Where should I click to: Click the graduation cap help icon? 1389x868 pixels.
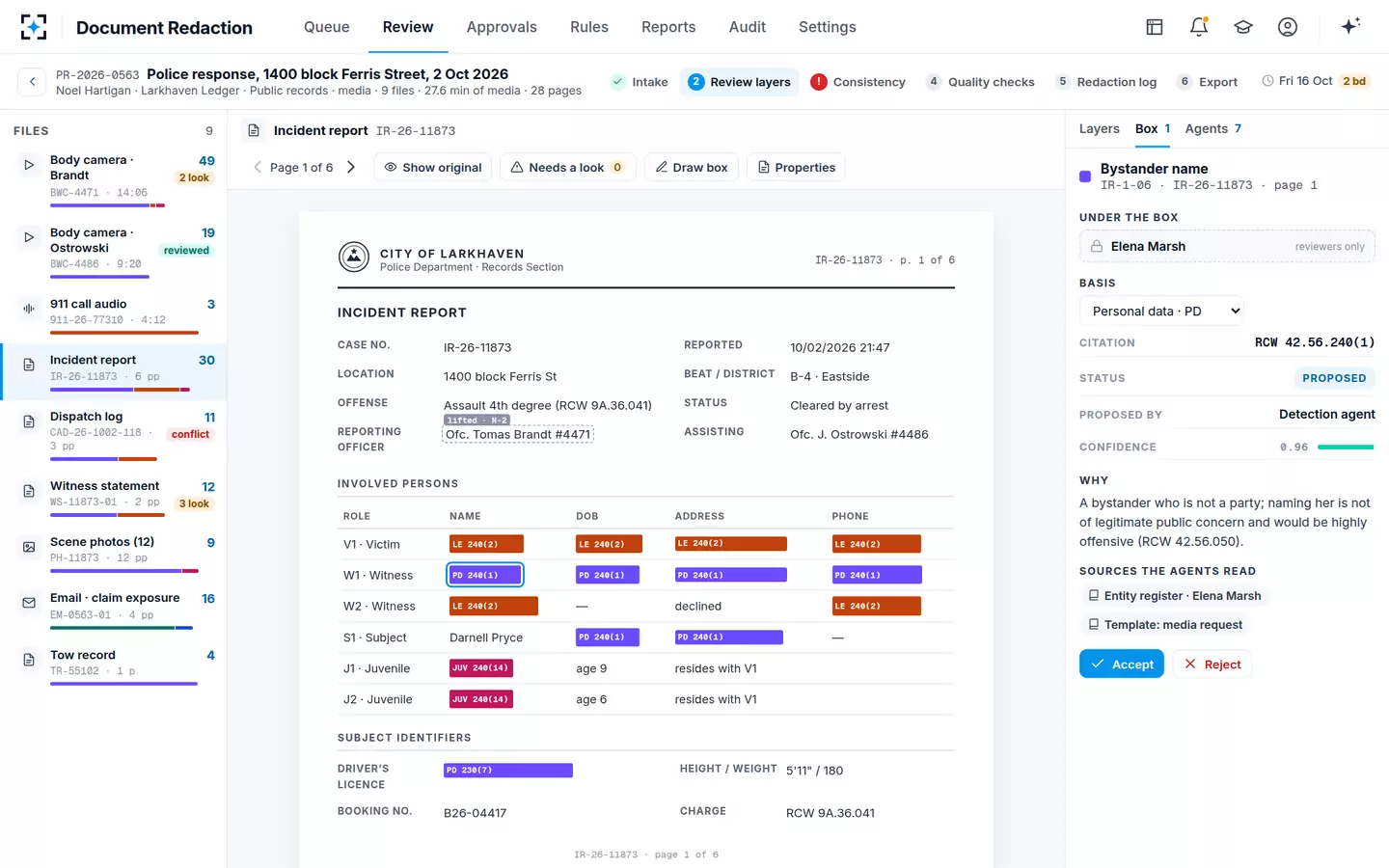[1243, 27]
